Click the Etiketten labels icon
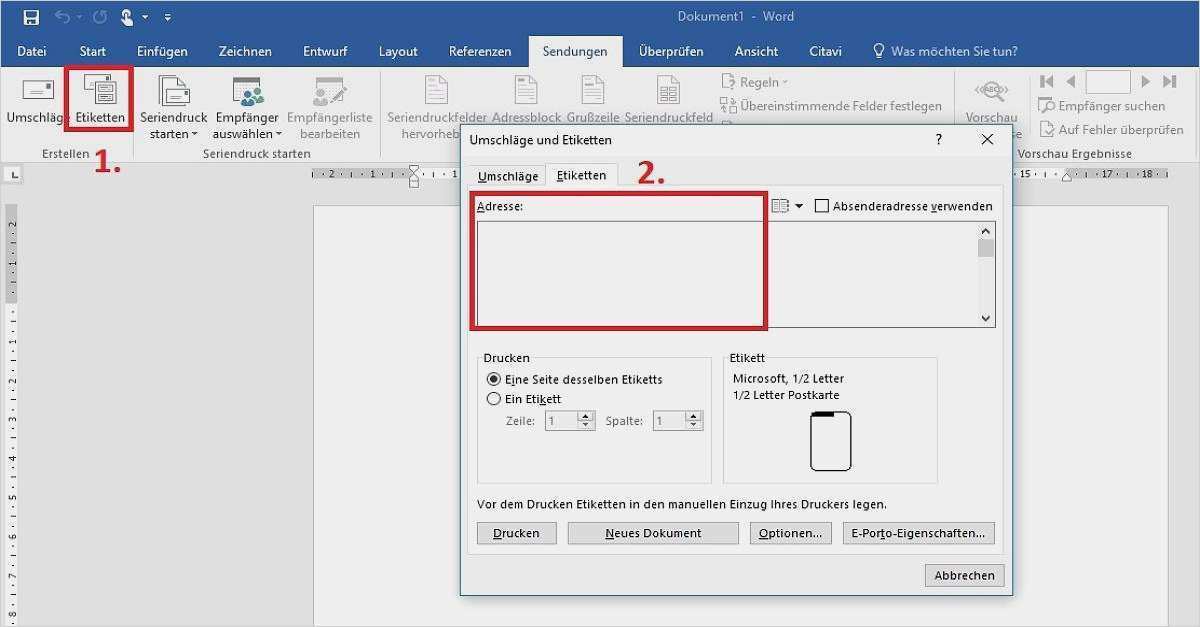The image size is (1200, 627). (99, 92)
